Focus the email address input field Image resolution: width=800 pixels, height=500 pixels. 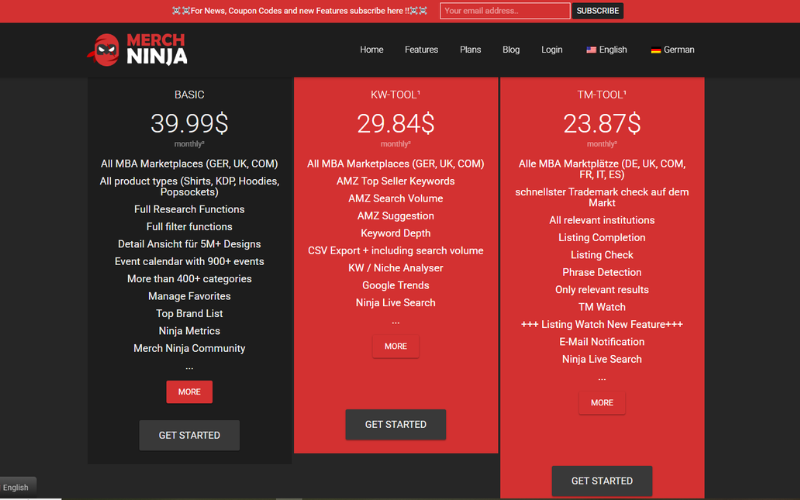505,11
